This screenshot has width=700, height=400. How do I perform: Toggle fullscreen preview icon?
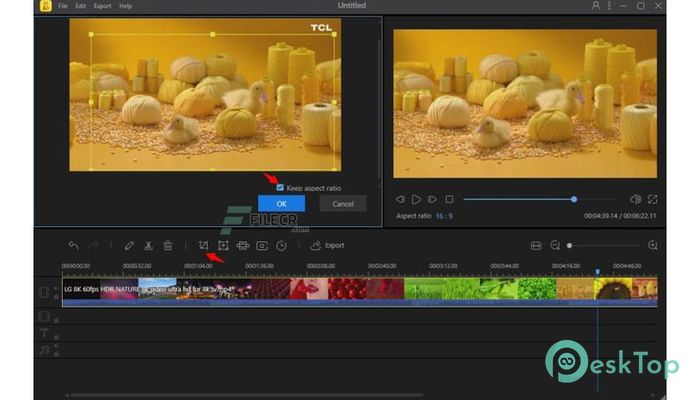(x=653, y=200)
